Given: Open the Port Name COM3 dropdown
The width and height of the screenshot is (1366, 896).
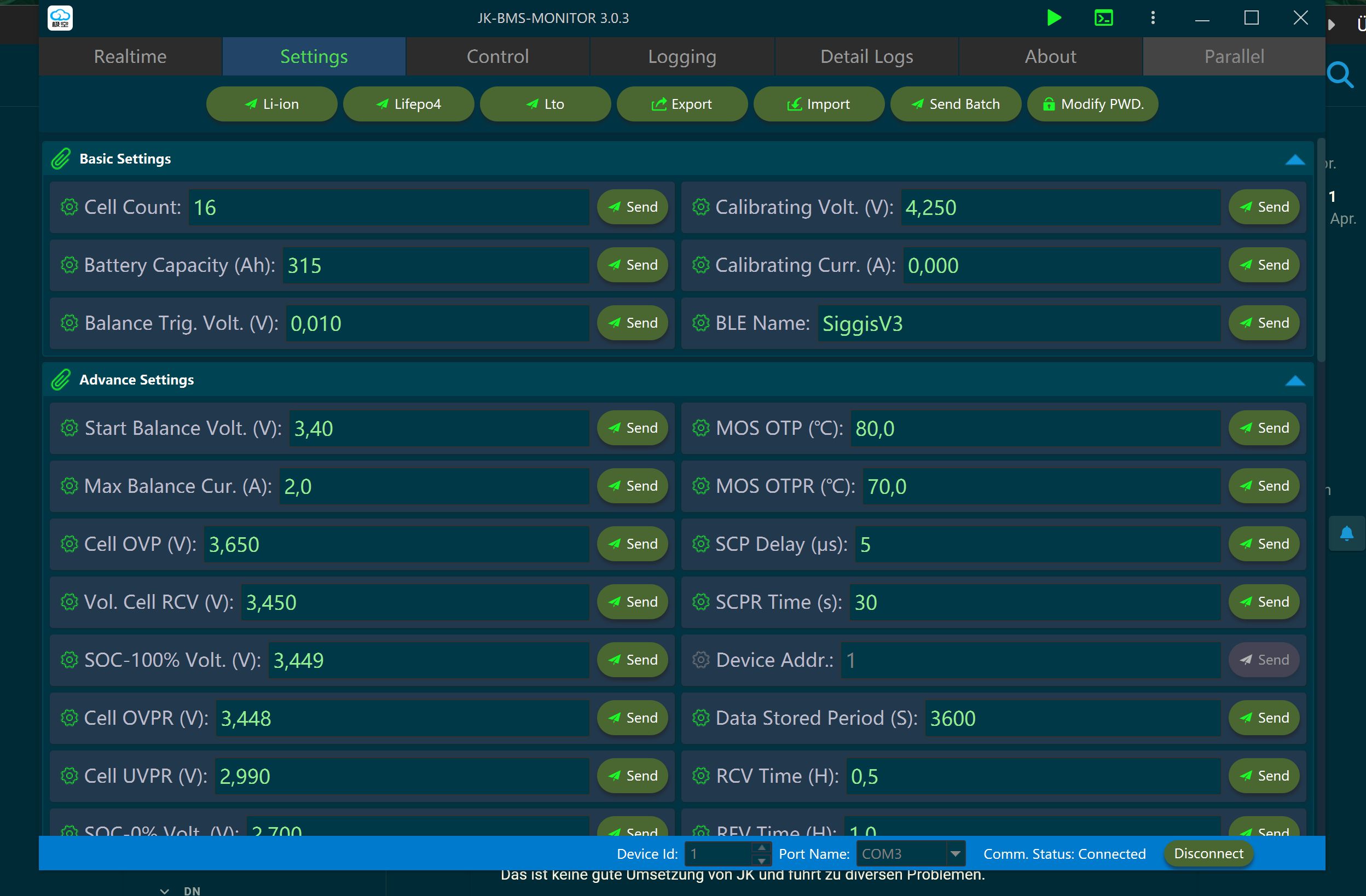Looking at the screenshot, I should [x=955, y=853].
